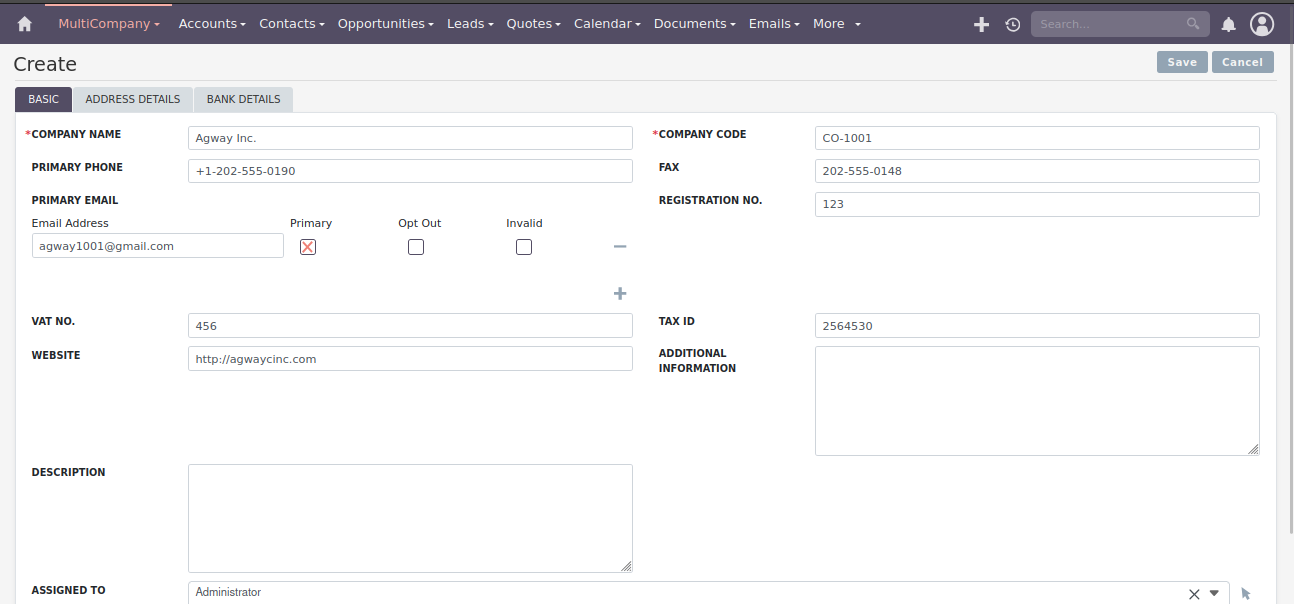Switch to the Bank Details tab
Viewport: 1294px width, 604px height.
point(243,100)
